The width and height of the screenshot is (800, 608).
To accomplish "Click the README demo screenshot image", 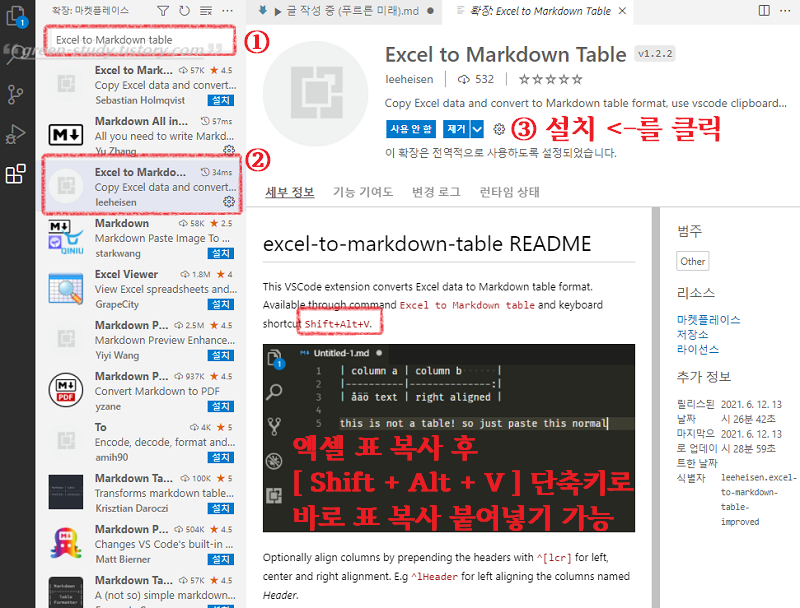I will point(449,438).
